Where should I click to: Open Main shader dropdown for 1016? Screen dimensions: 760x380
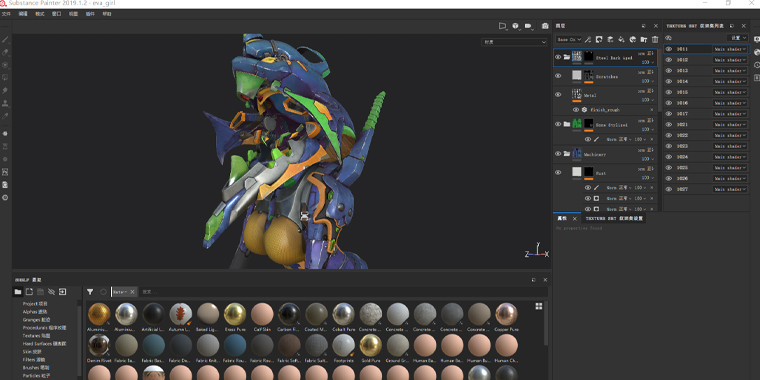[x=730, y=103]
